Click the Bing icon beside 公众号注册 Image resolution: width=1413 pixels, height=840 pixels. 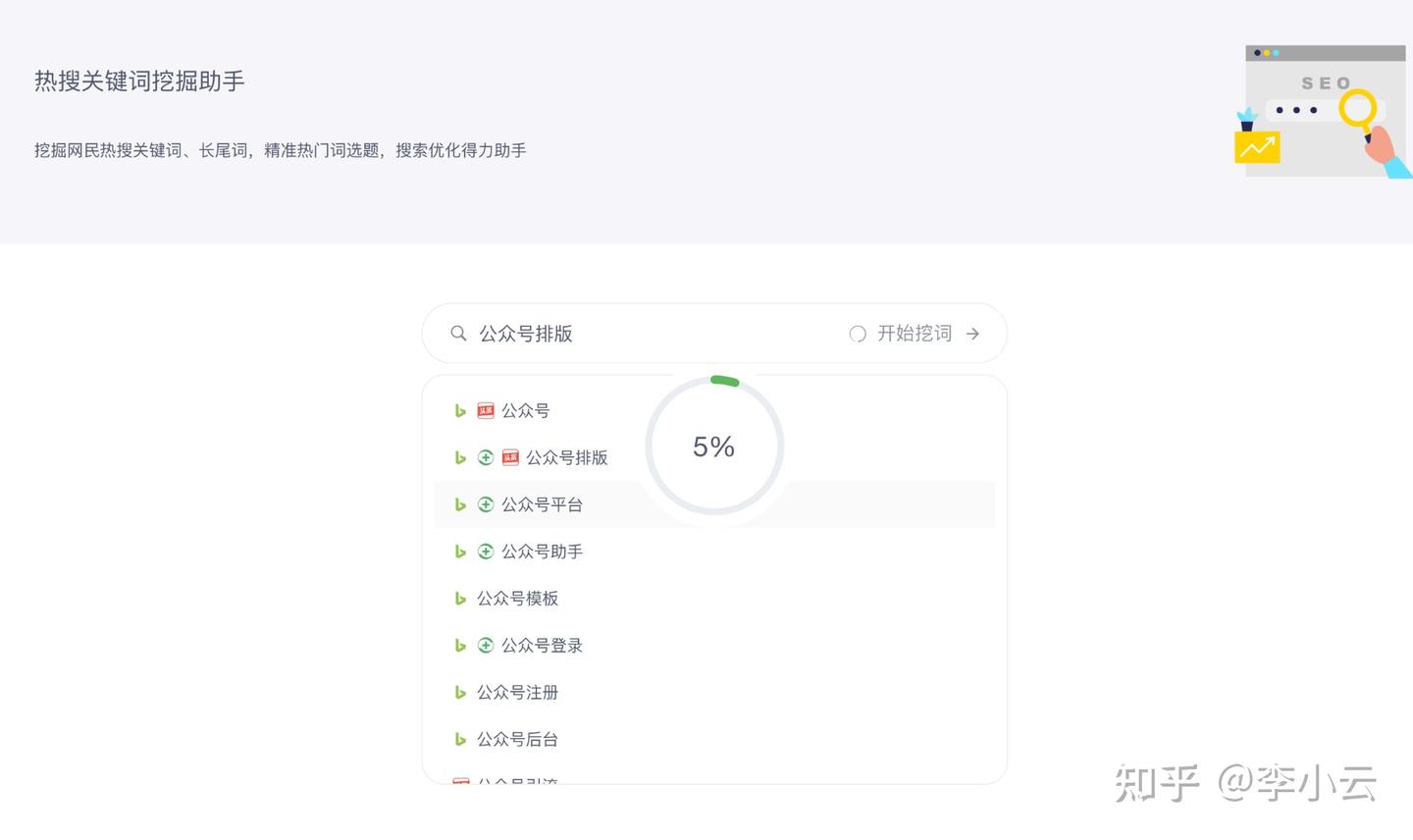coord(460,693)
